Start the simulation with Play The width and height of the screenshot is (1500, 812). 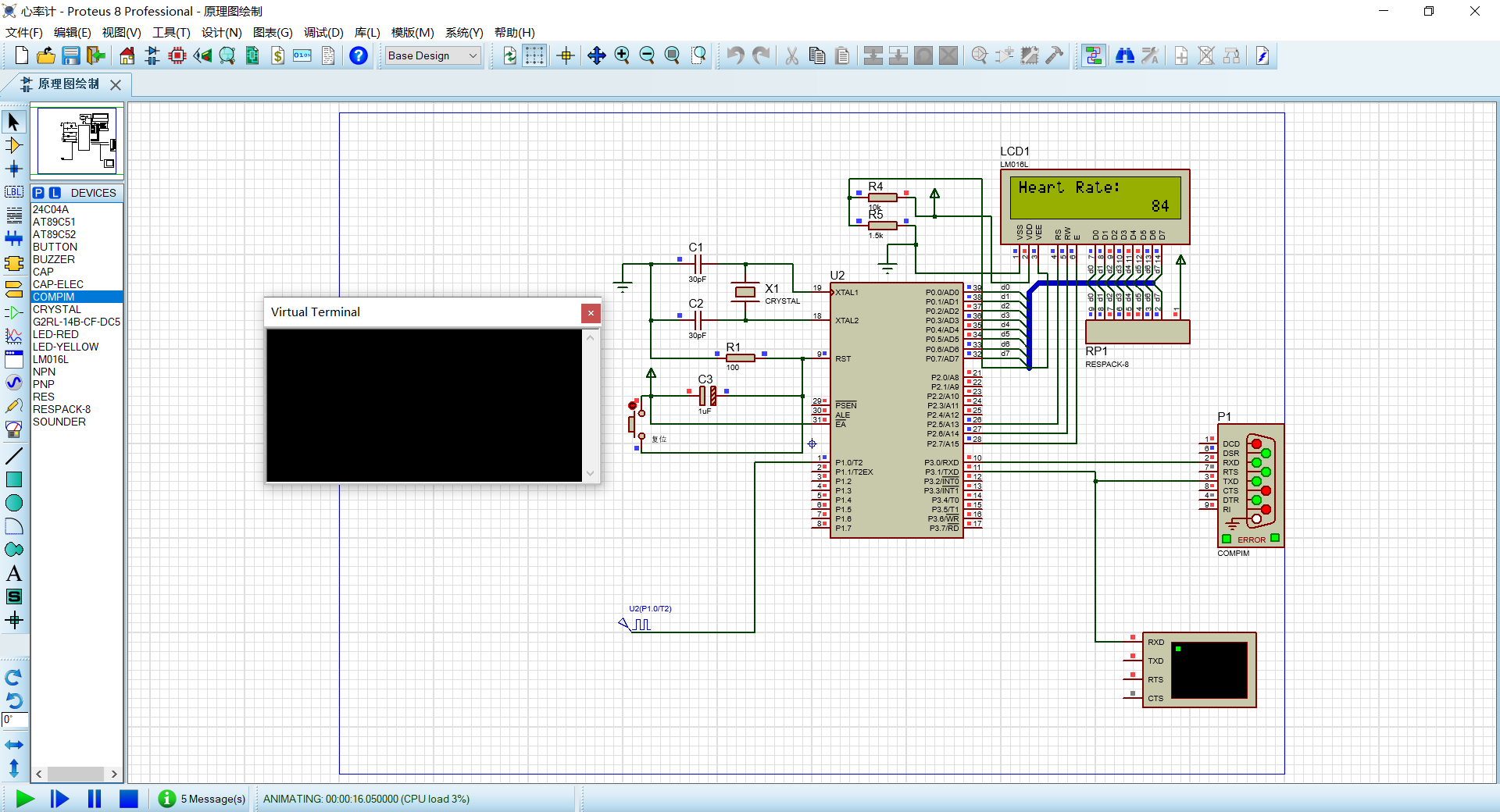coord(25,799)
